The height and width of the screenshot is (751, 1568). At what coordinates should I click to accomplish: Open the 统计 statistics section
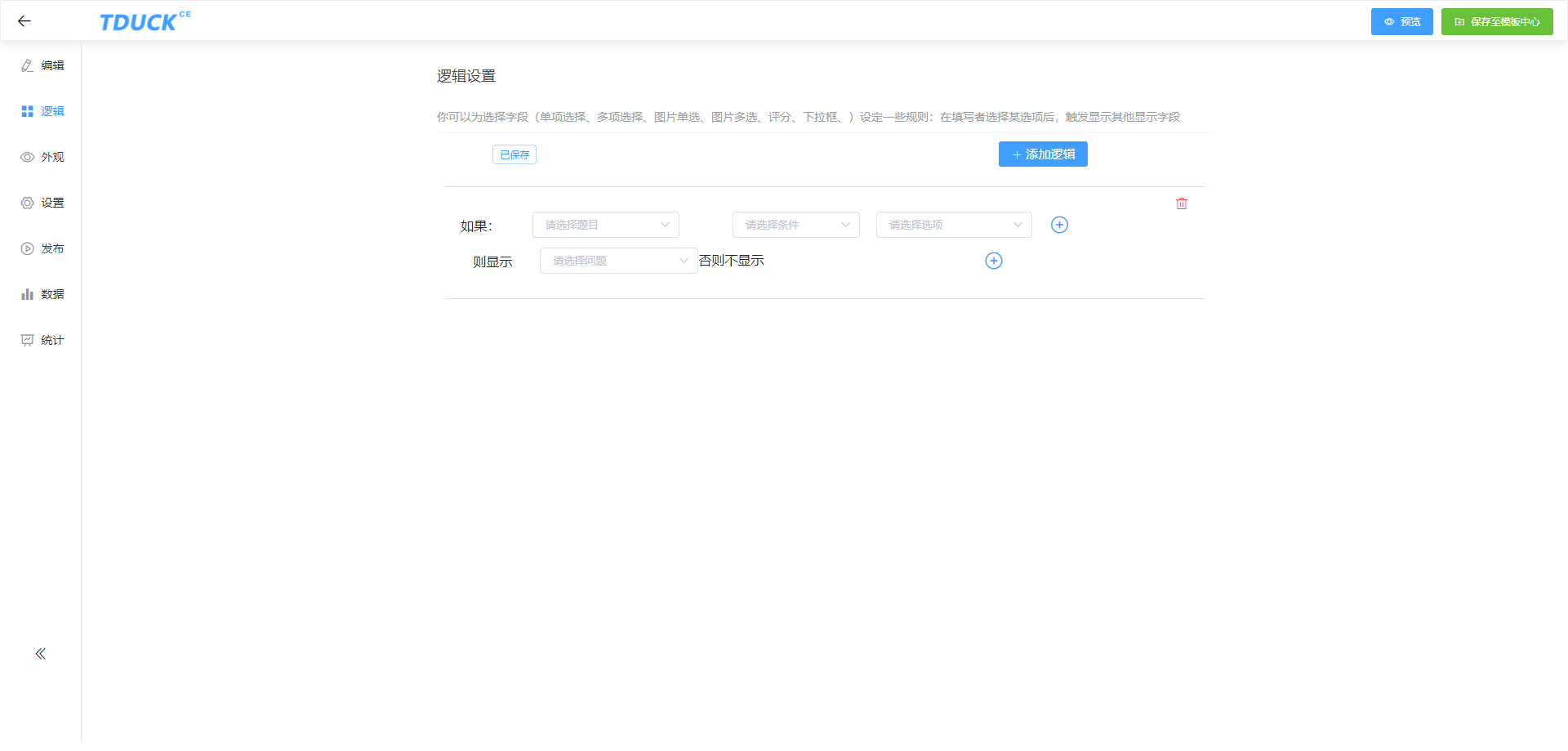pos(41,340)
